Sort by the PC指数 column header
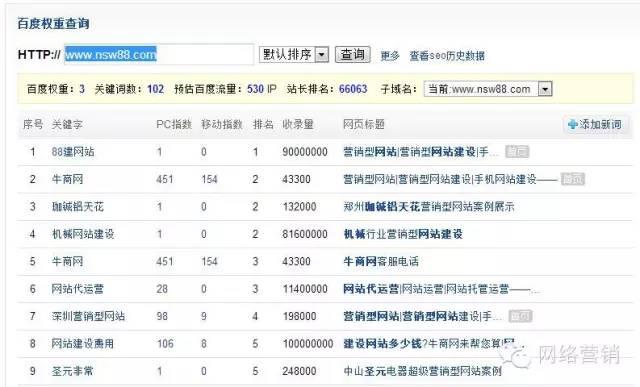Image resolution: width=640 pixels, height=387 pixels. 174,125
